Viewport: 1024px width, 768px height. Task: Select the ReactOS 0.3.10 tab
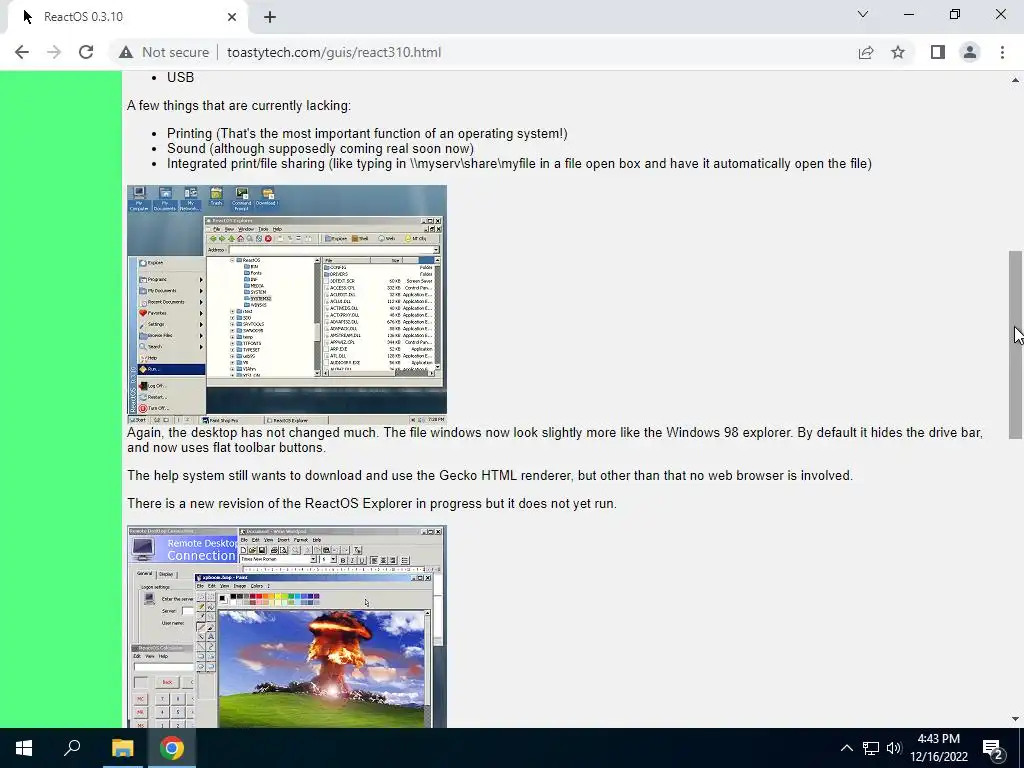pyautogui.click(x=124, y=17)
